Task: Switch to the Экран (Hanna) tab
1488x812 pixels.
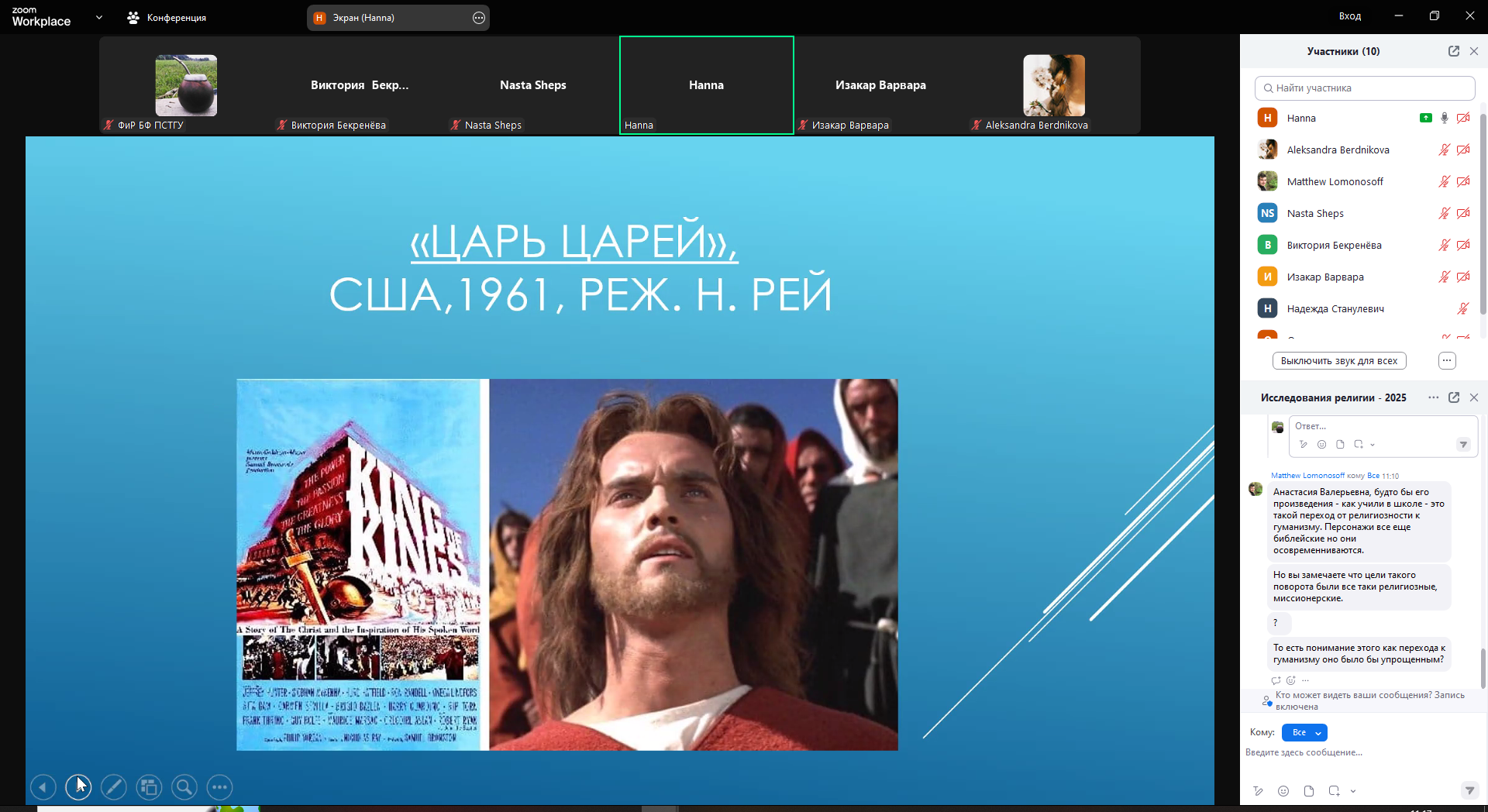Action: tap(398, 18)
